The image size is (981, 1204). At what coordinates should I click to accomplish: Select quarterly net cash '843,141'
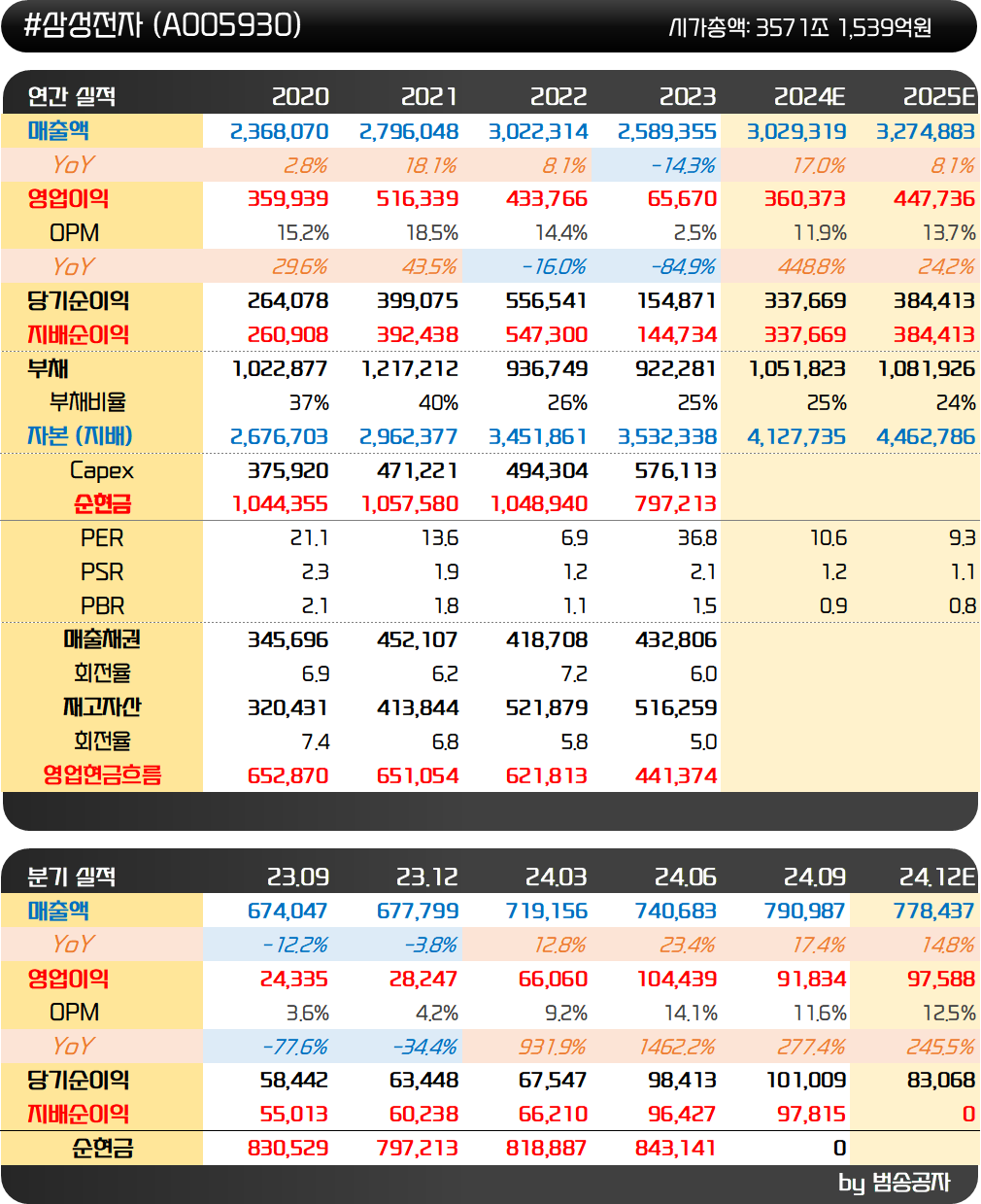click(676, 1149)
